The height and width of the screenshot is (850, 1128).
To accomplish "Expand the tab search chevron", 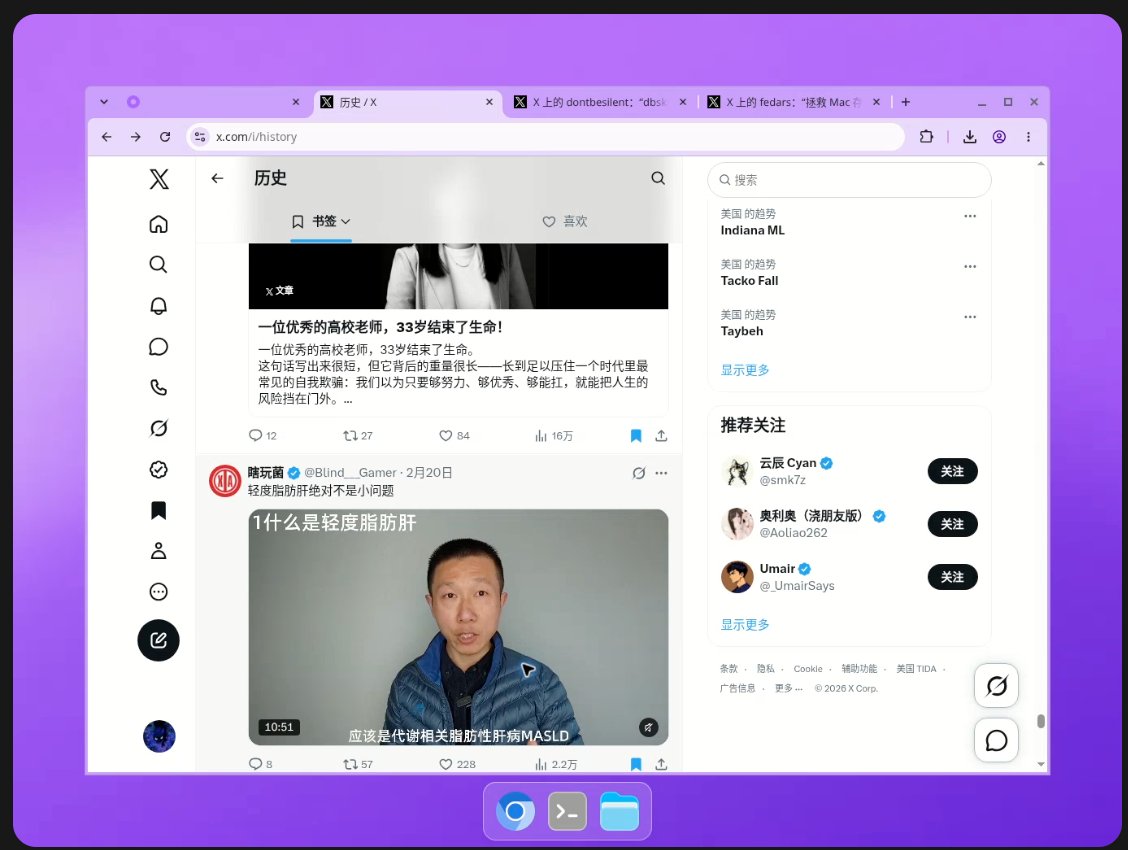I will [104, 102].
